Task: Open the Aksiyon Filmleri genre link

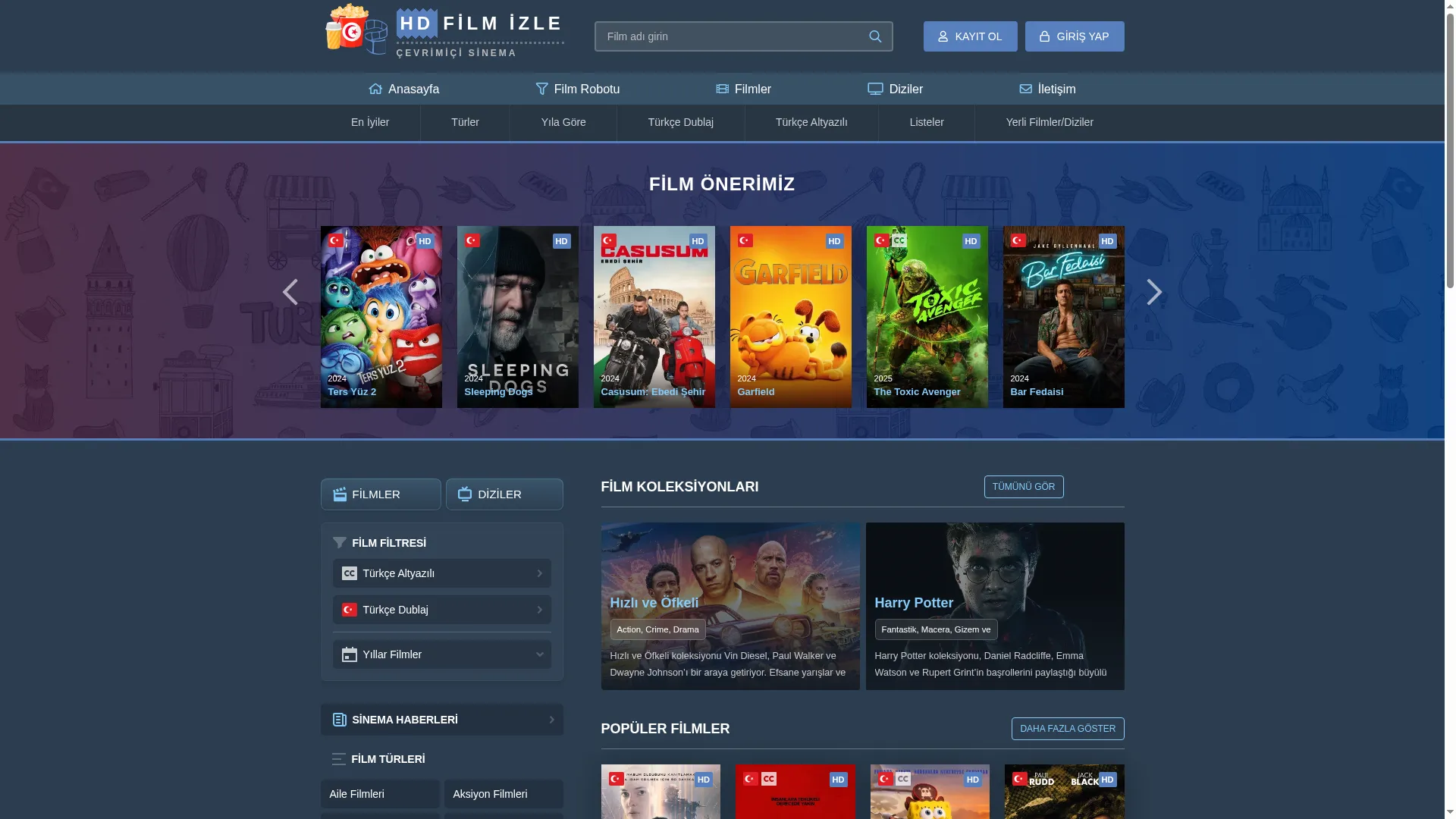Action: click(504, 794)
